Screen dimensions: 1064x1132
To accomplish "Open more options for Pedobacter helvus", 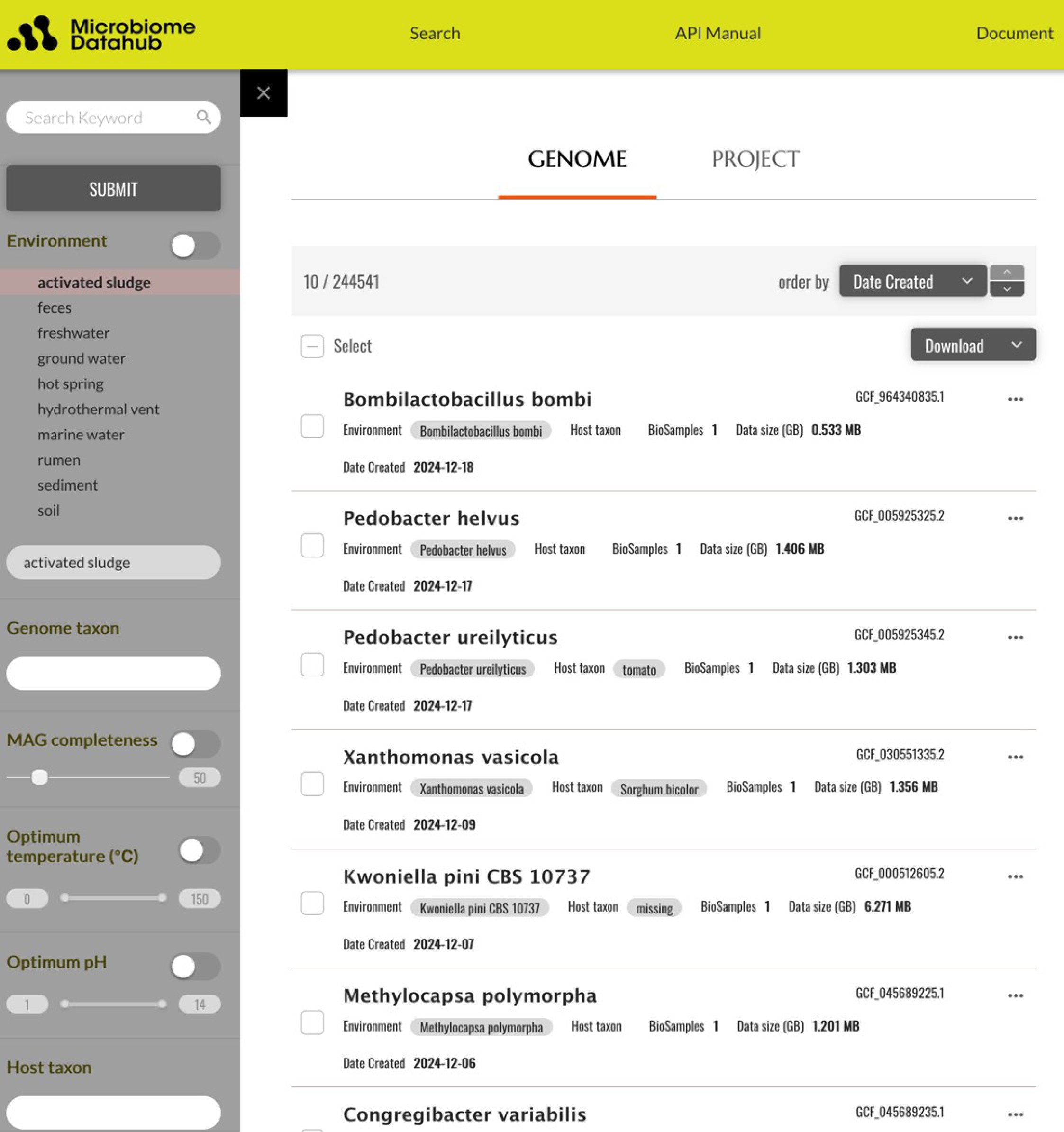I will point(1016,518).
